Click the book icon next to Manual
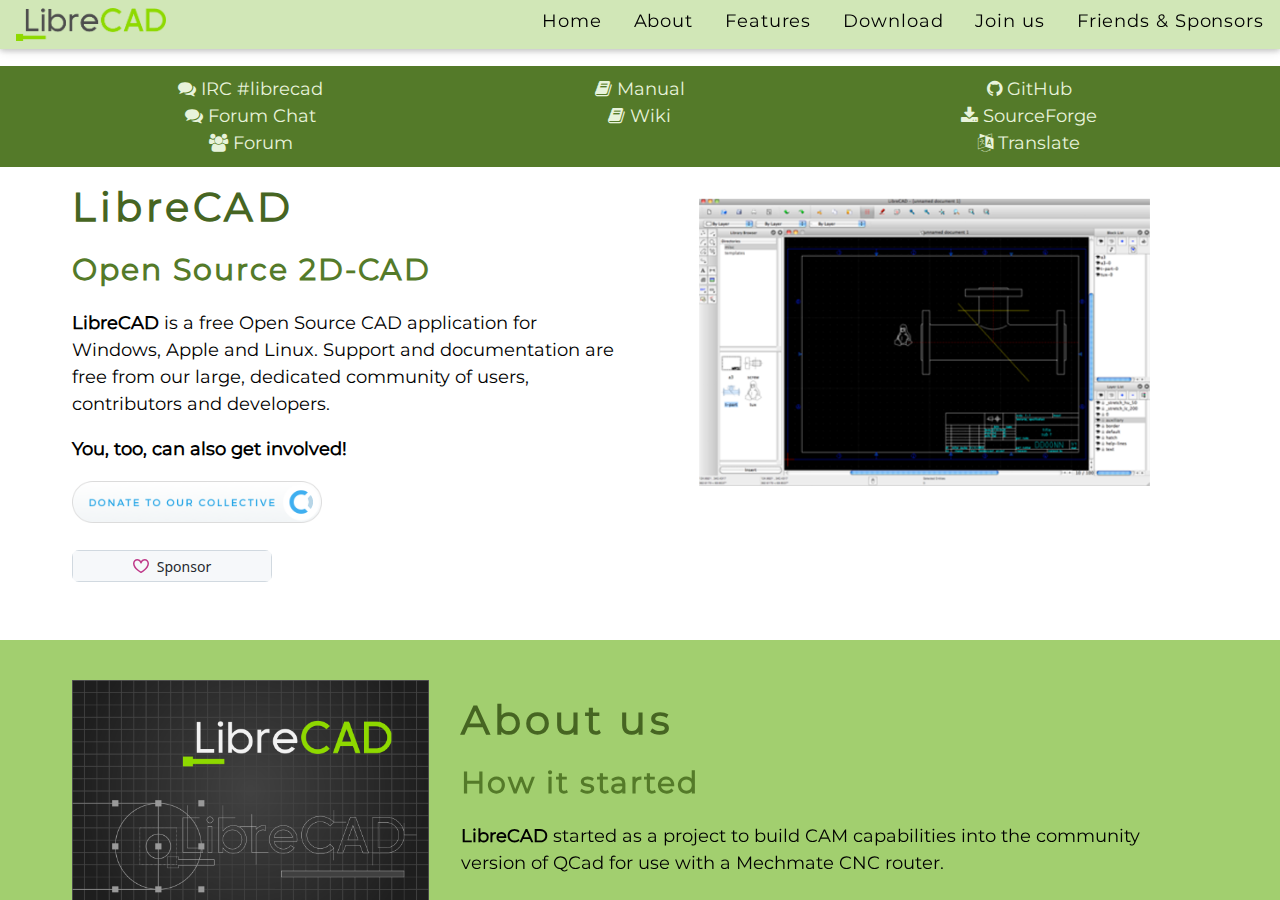This screenshot has height=900, width=1280. click(603, 89)
